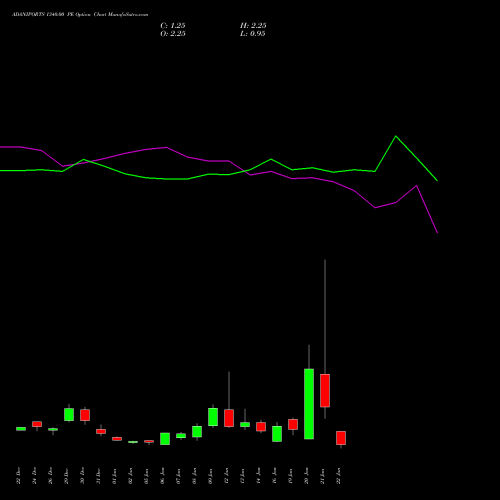Click the '06 Jan' date label
This screenshot has height=500, width=500.
[x=163, y=476]
